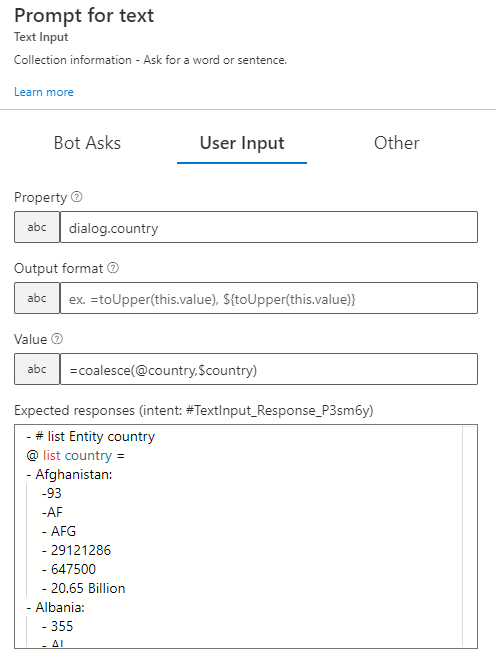Click the Output format help icon
Viewport: 496px width, 664px height.
click(x=113, y=268)
